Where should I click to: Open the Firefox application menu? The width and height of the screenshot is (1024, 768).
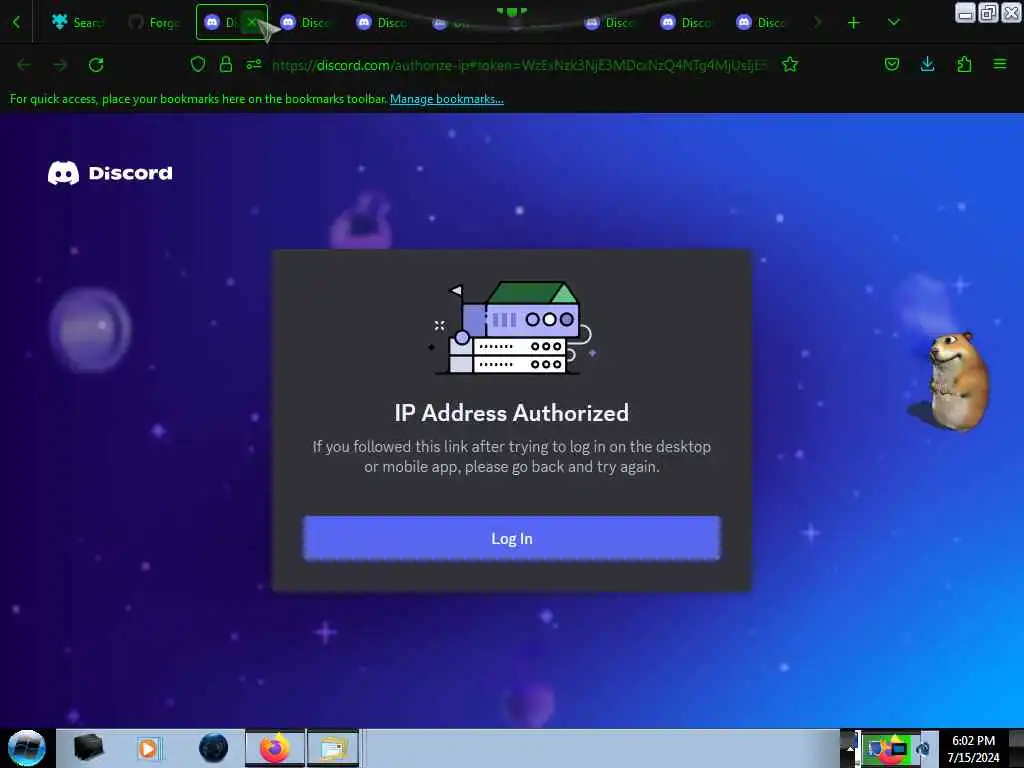(1000, 64)
